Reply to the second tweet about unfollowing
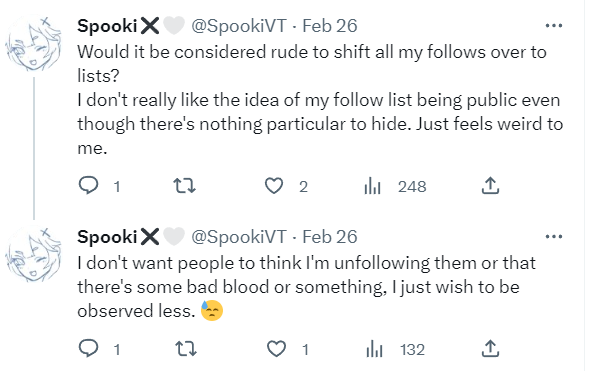The height and width of the screenshot is (371, 589). click(x=89, y=348)
